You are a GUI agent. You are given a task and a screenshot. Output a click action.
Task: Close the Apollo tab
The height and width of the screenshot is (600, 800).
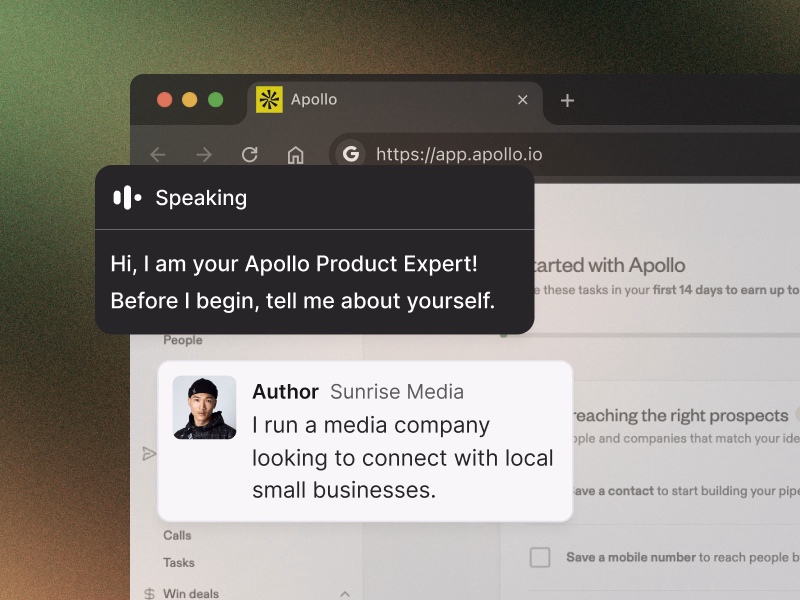click(522, 99)
